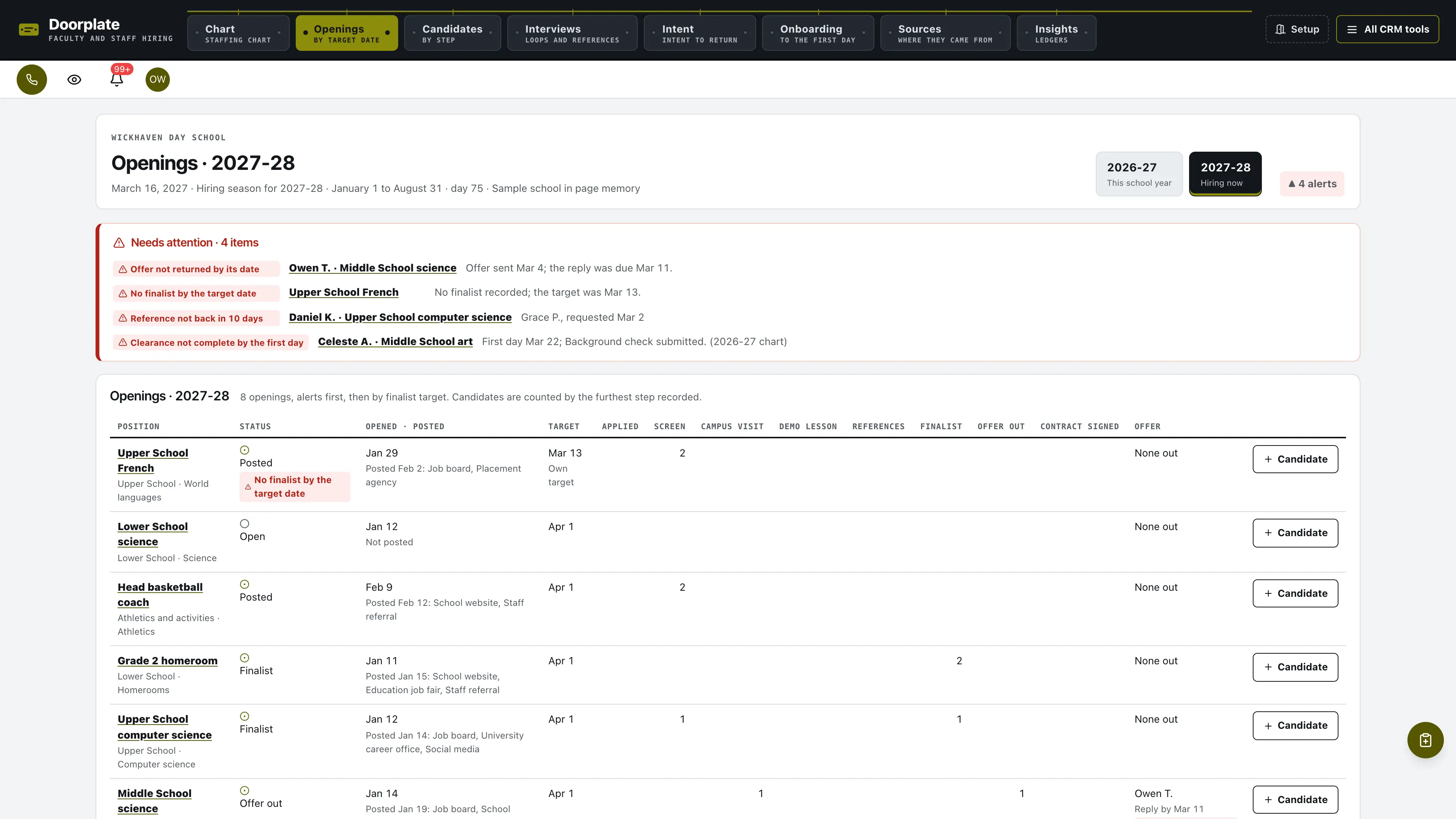Viewport: 1456px width, 819px height.
Task: Open Sources where they came from tab
Action: click(x=945, y=33)
